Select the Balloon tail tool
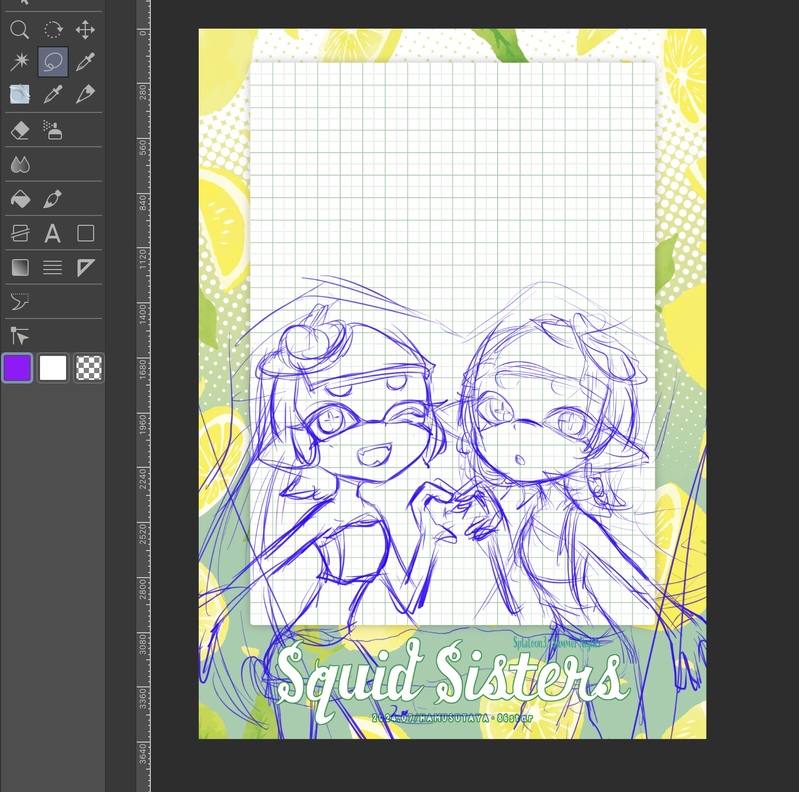This screenshot has height=792, width=799. click(x=19, y=302)
